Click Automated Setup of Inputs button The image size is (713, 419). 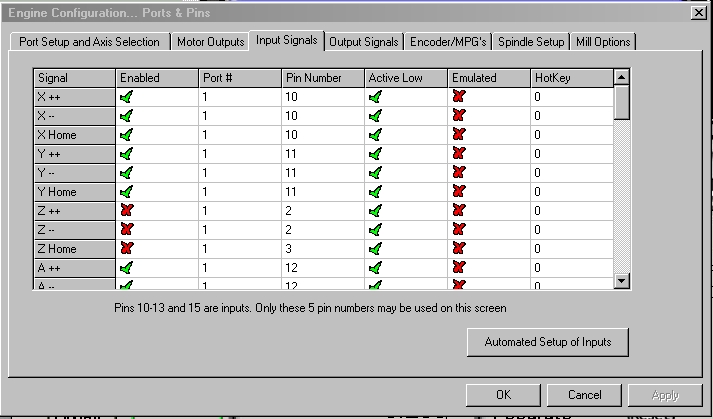pyautogui.click(x=547, y=342)
